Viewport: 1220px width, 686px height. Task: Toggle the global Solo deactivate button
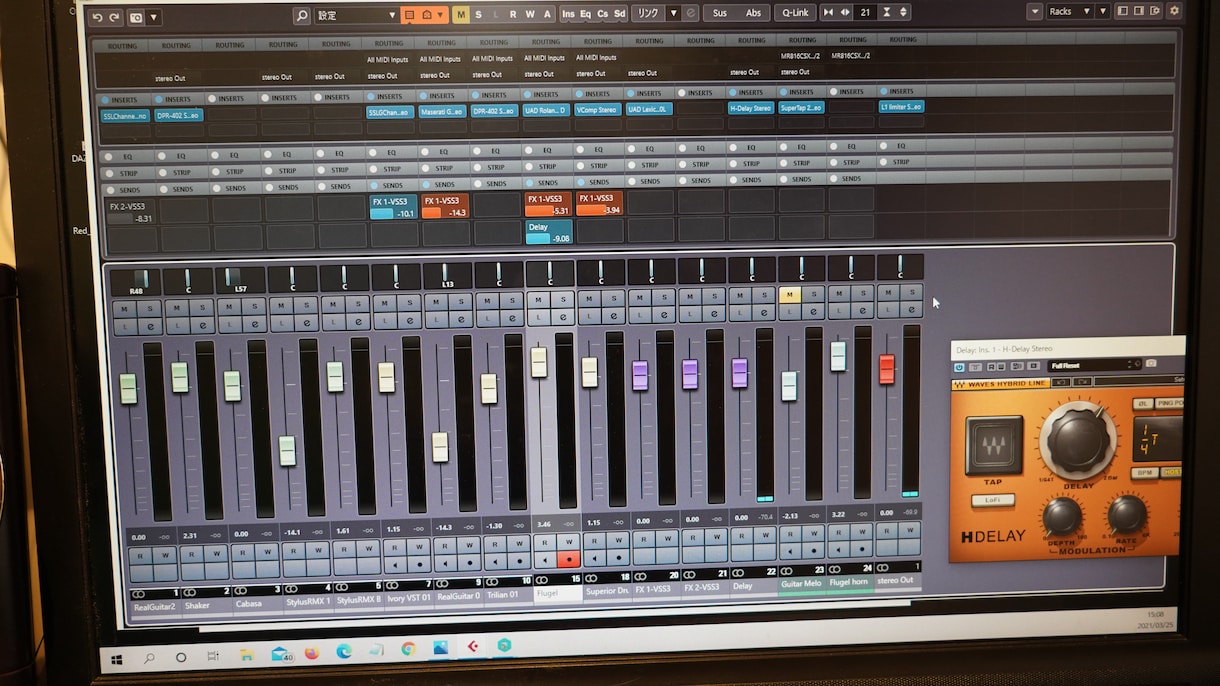pos(478,14)
